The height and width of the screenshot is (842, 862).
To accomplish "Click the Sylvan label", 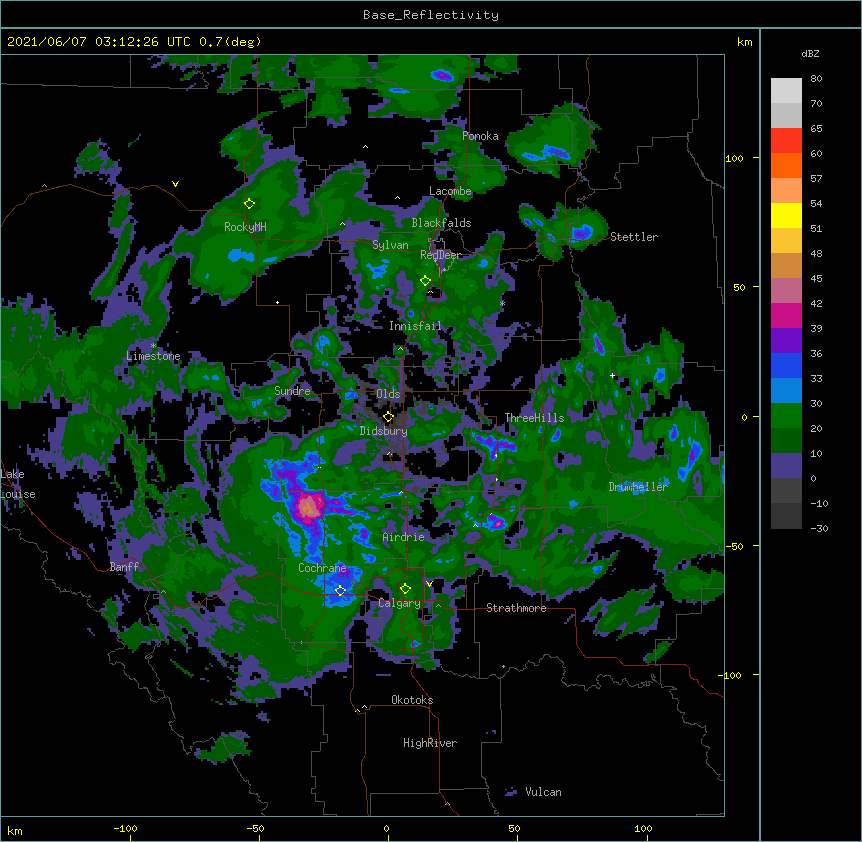I will 390,245.
